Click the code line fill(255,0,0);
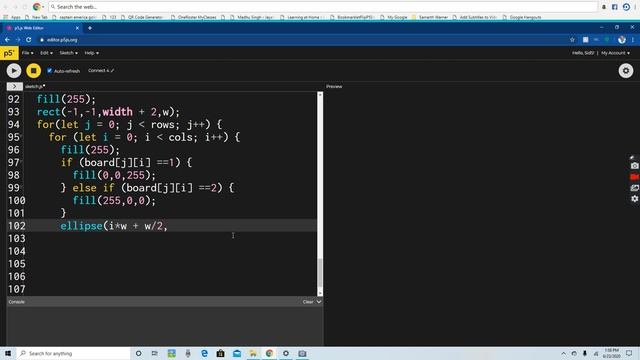Screen dimensions: 640x360 click(x=114, y=200)
